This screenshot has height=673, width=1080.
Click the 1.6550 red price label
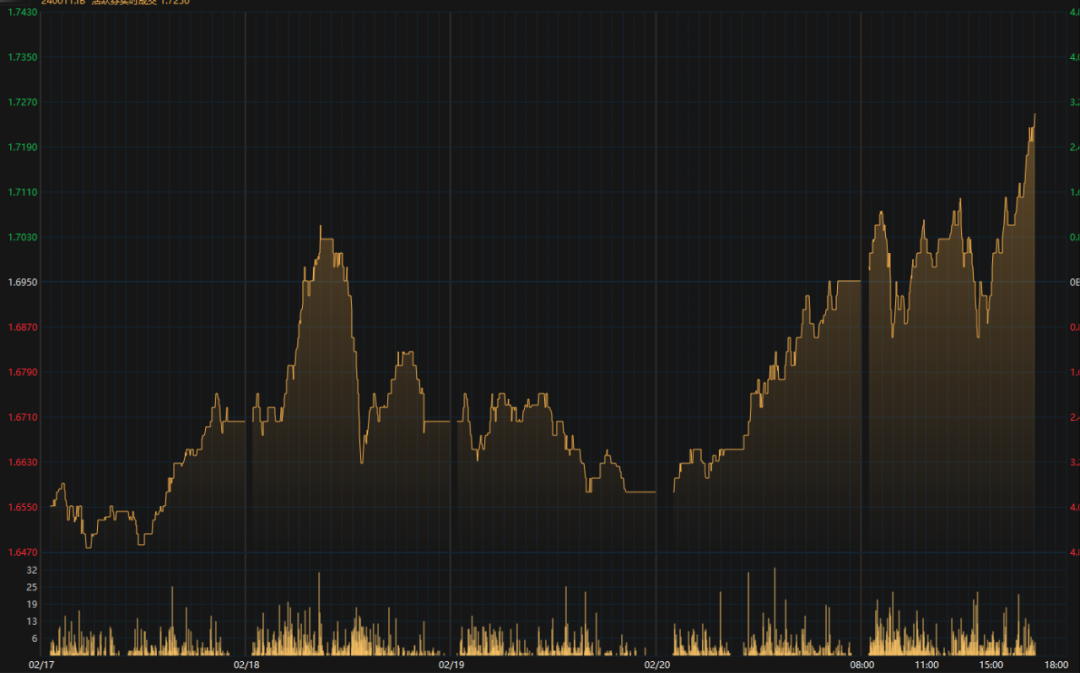[x=23, y=508]
